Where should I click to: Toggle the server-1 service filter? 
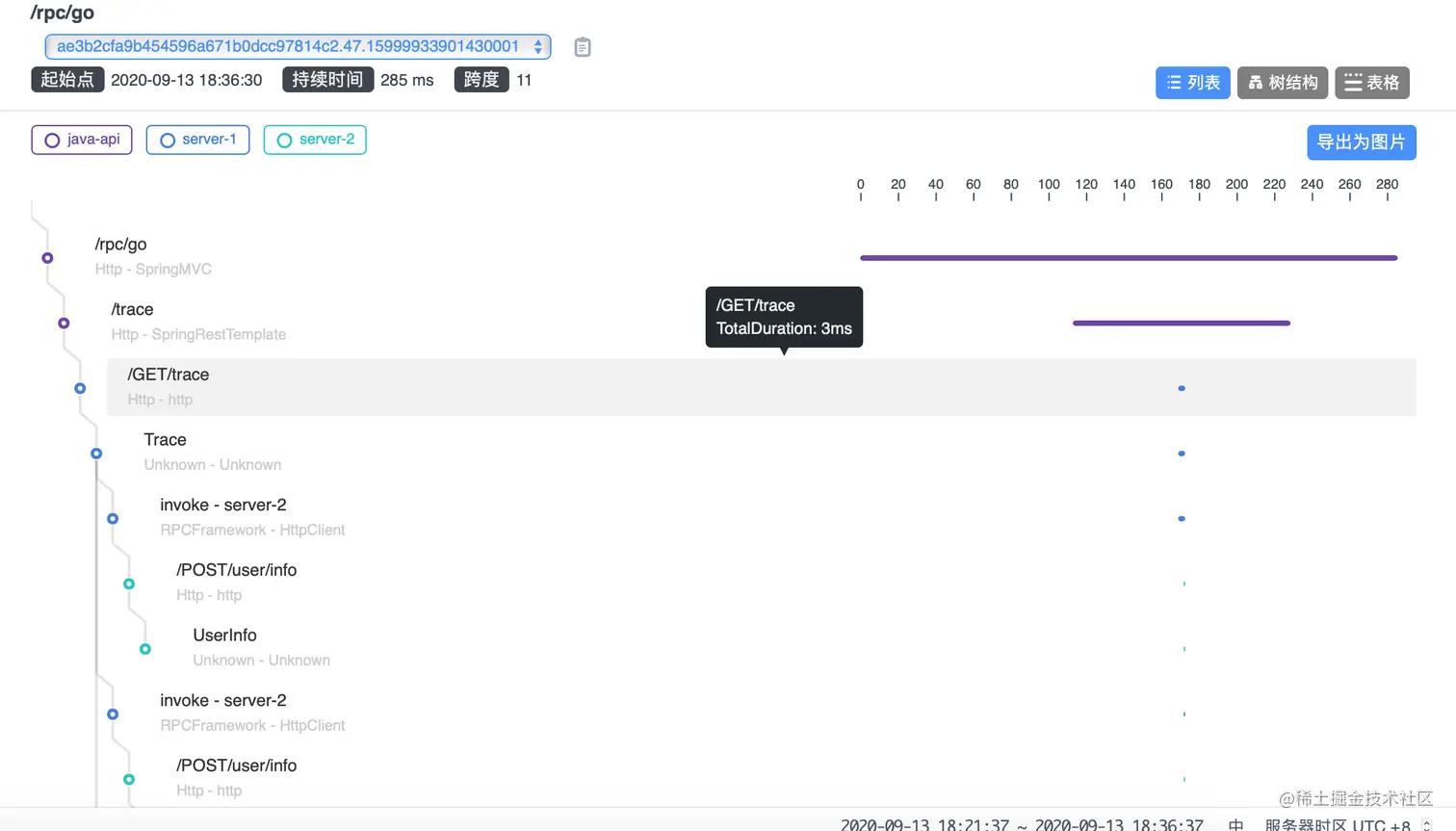pyautogui.click(x=197, y=140)
